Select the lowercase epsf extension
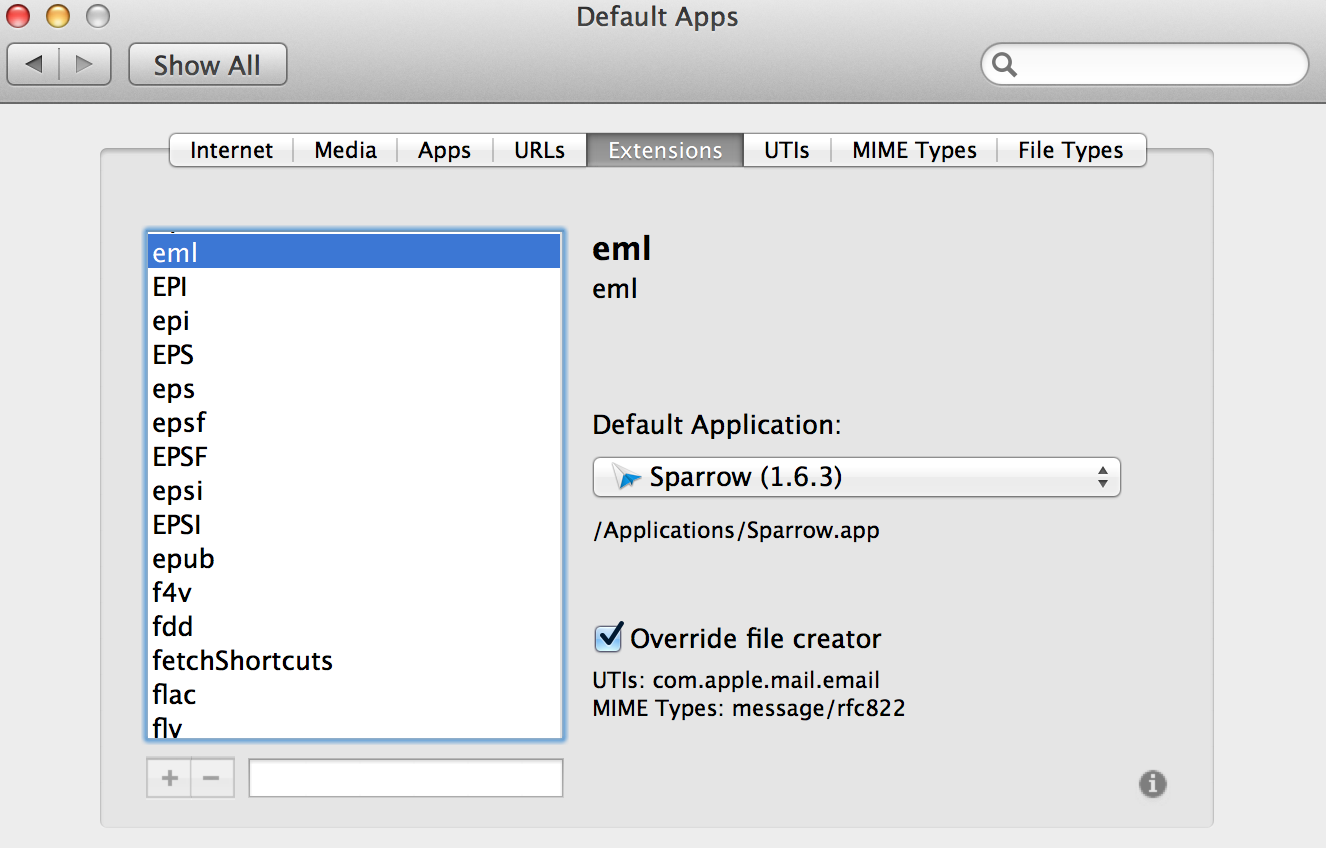This screenshot has height=848, width=1326. coord(355,423)
